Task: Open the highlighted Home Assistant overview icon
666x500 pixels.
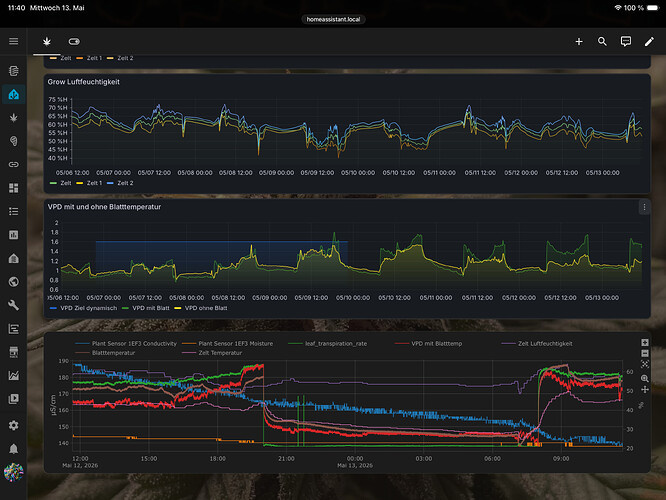Action: click(14, 94)
